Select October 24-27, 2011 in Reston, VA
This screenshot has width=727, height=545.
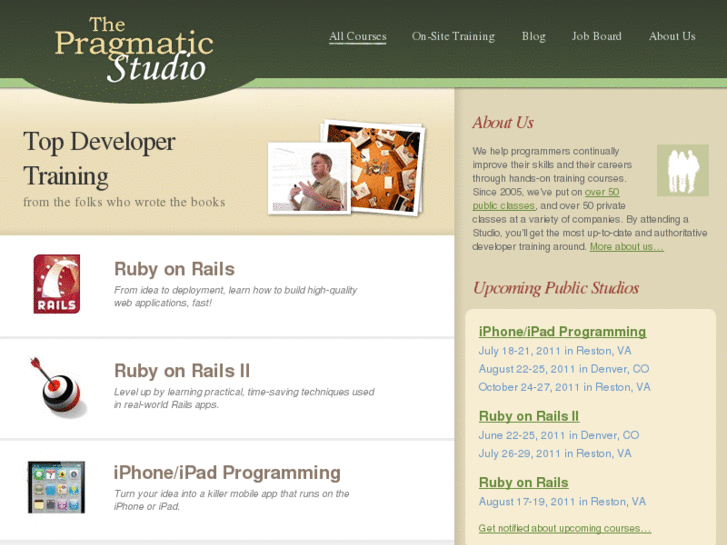pyautogui.click(x=564, y=387)
